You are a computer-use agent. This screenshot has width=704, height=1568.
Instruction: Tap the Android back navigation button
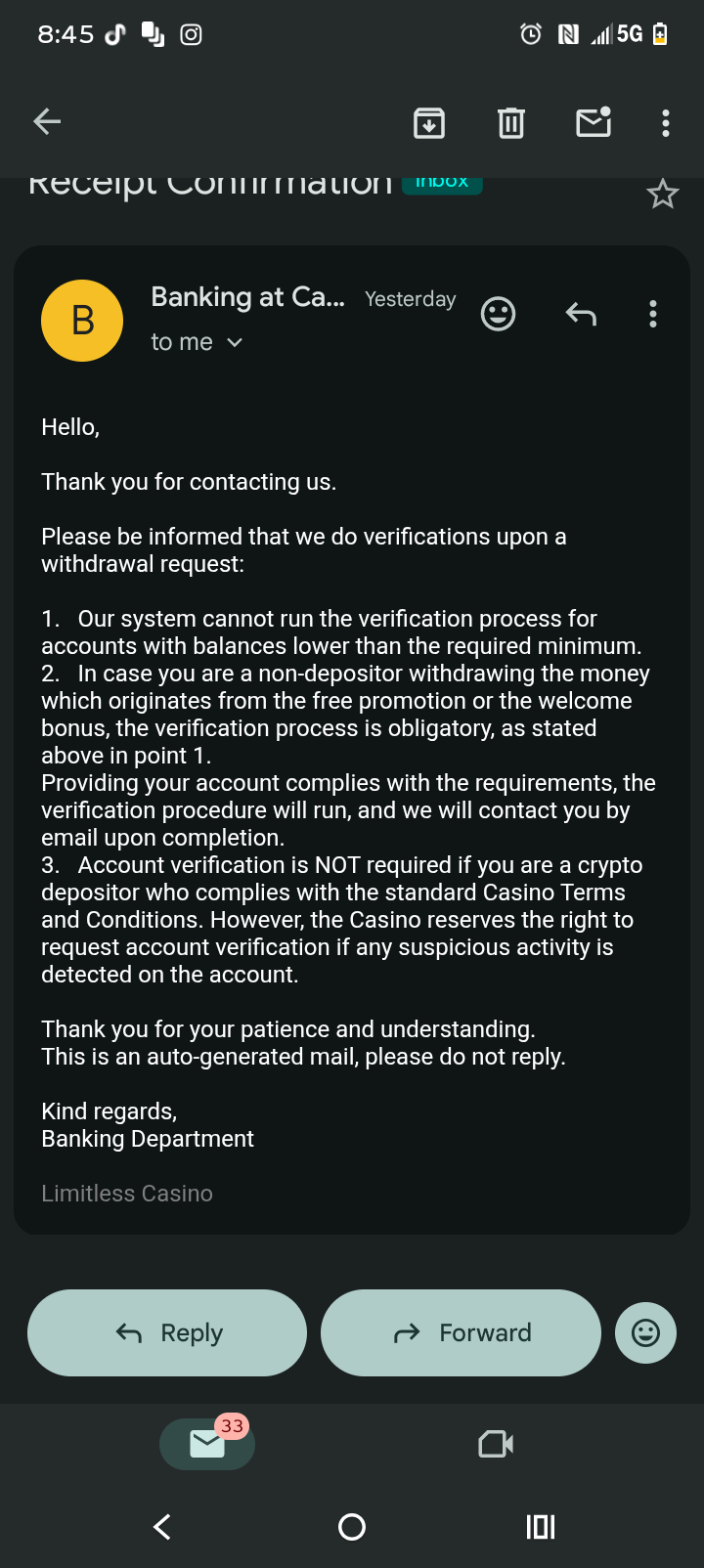[x=162, y=1527]
